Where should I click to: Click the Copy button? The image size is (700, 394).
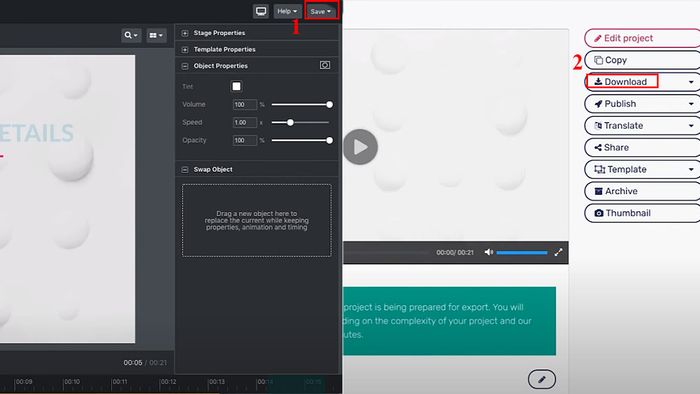[x=642, y=60]
